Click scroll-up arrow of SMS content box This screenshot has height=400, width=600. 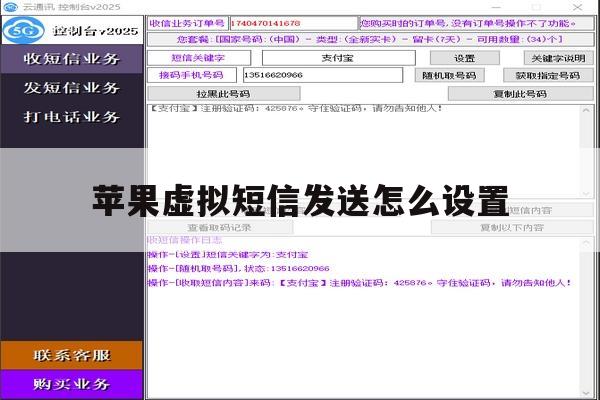point(586,110)
